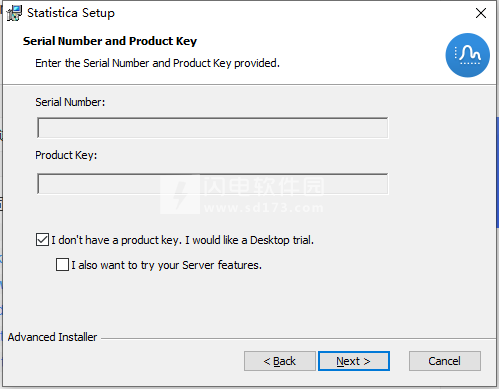Click the blue Statistica wave logo
This screenshot has height=389, width=499.
point(467,55)
